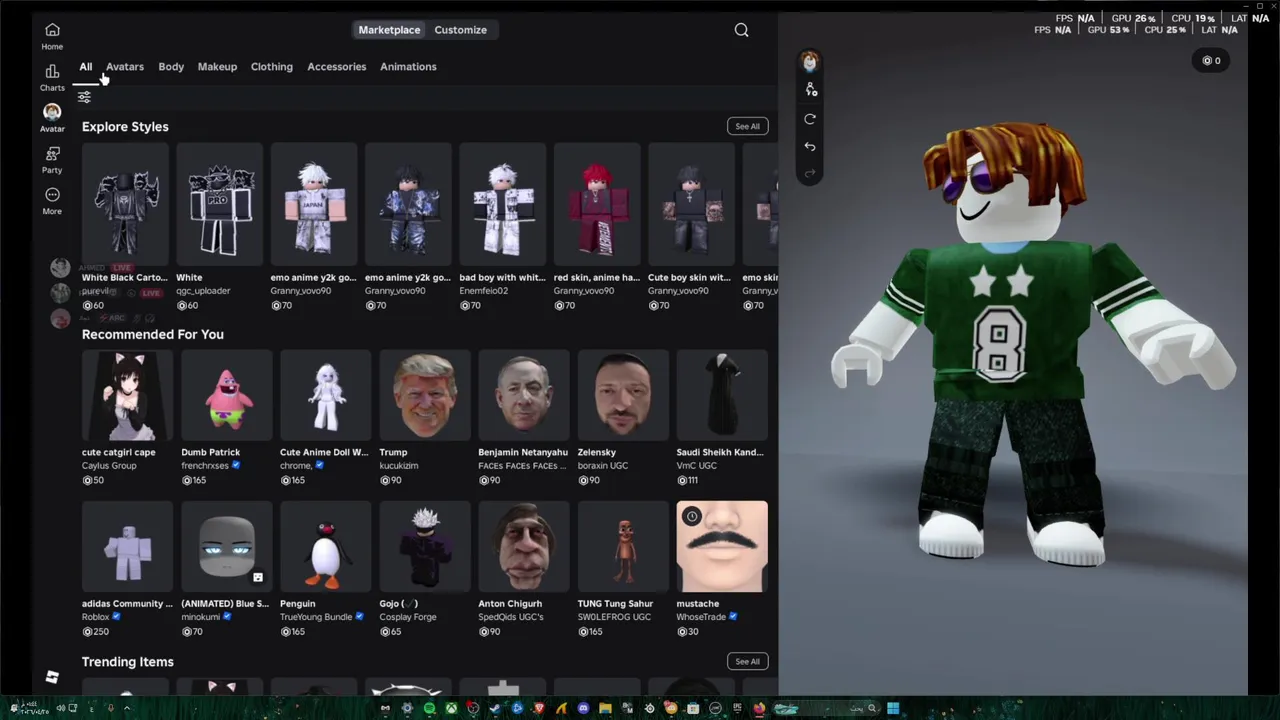Click the marketplace search magnifier icon
The width and height of the screenshot is (1280, 720).
(x=741, y=30)
